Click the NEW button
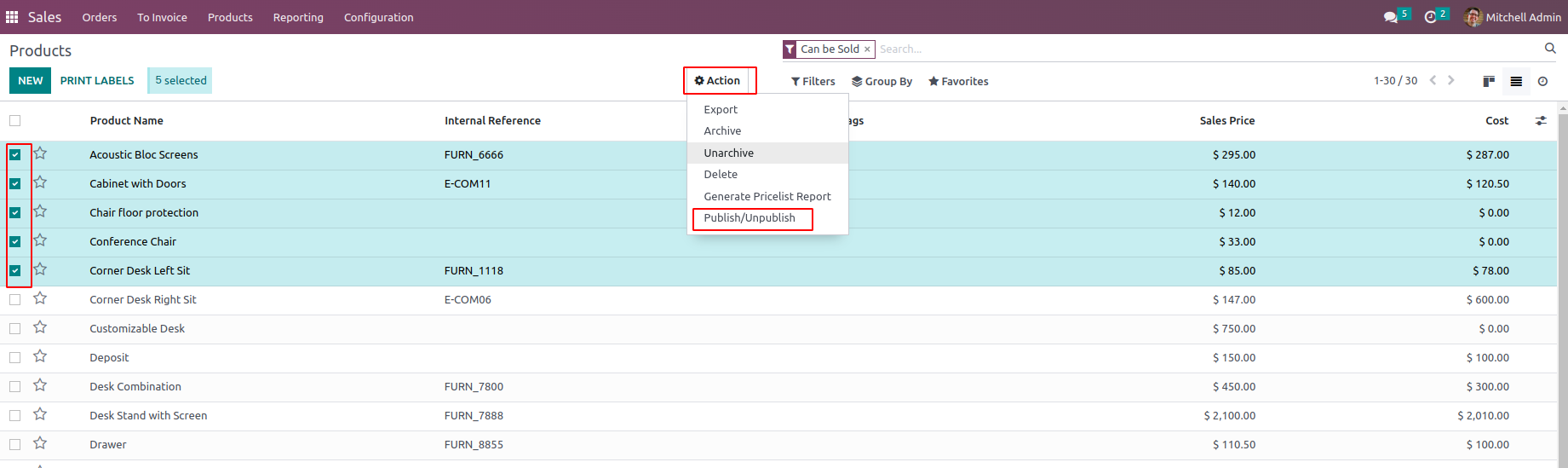This screenshot has width=1568, height=468. tap(31, 80)
